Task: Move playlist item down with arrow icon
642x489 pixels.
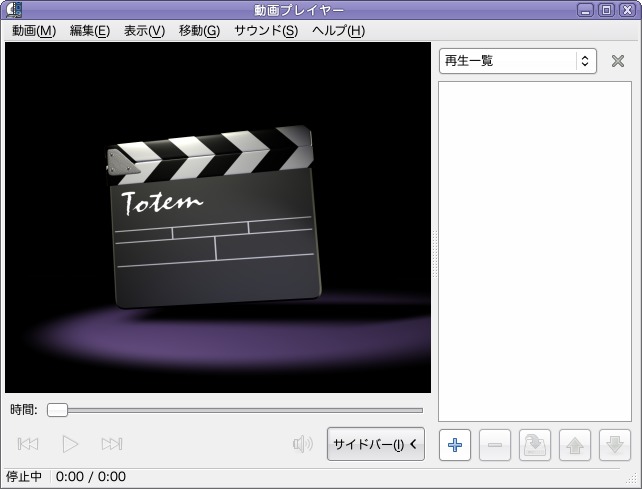Action: [x=615, y=445]
